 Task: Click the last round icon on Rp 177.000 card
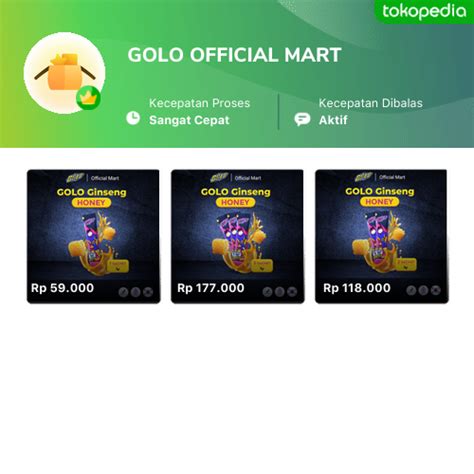click(292, 292)
